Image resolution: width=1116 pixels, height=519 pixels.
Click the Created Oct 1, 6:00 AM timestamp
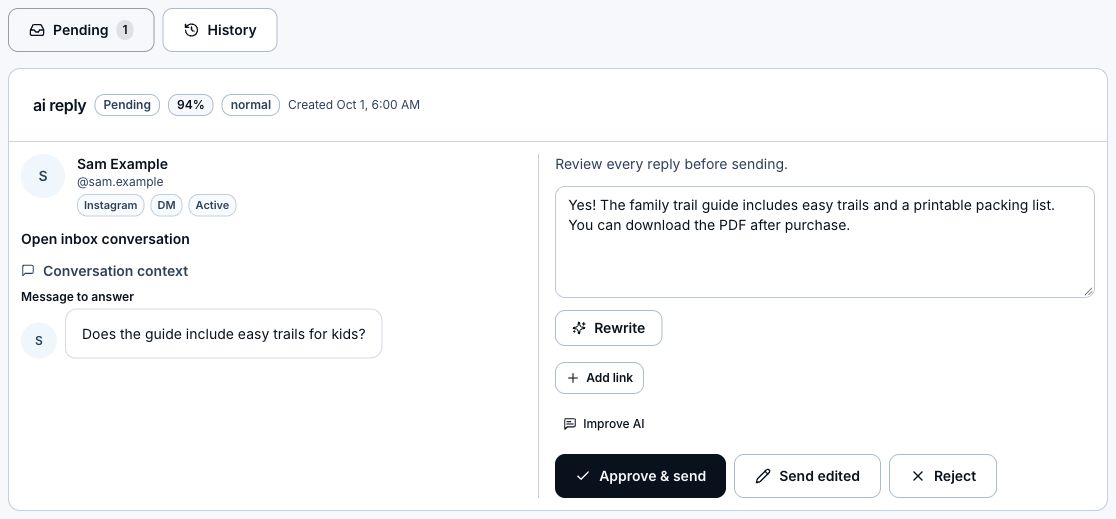[354, 105]
